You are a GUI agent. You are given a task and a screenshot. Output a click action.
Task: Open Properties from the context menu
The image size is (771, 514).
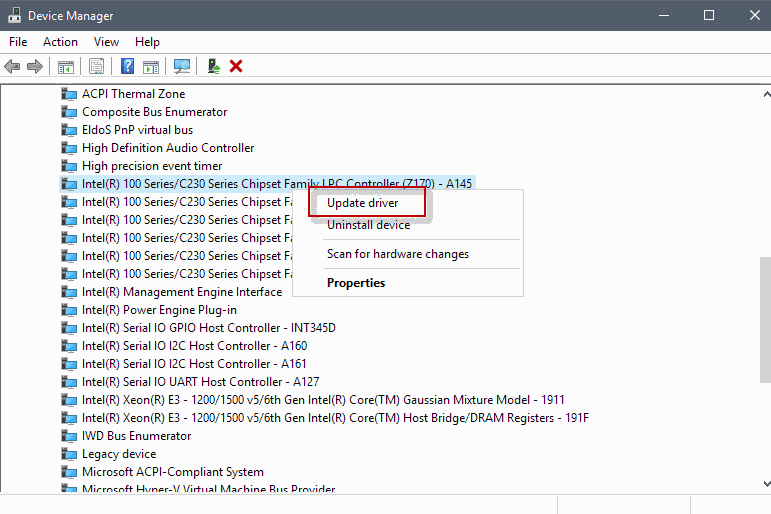[x=356, y=283]
